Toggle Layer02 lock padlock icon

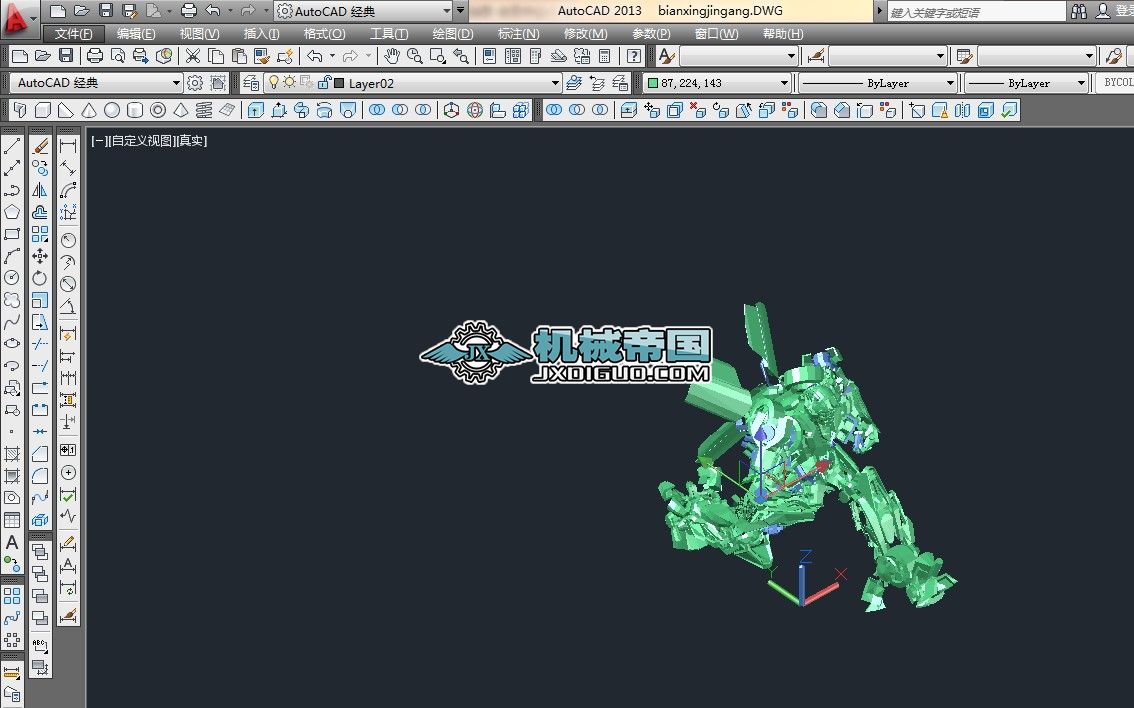coord(323,82)
